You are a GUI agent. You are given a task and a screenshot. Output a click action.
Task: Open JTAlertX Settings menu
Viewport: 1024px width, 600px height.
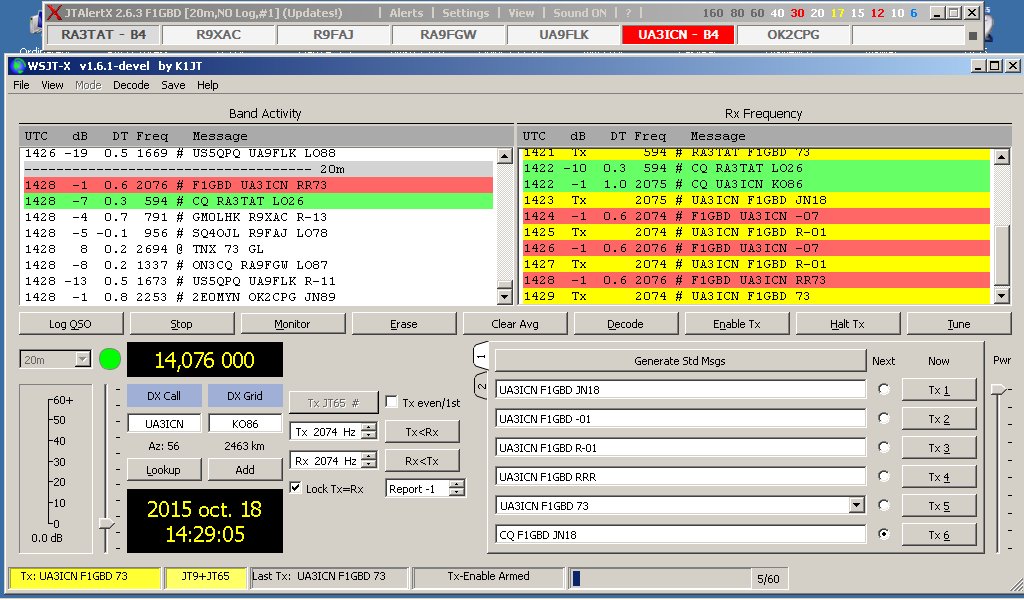(466, 13)
